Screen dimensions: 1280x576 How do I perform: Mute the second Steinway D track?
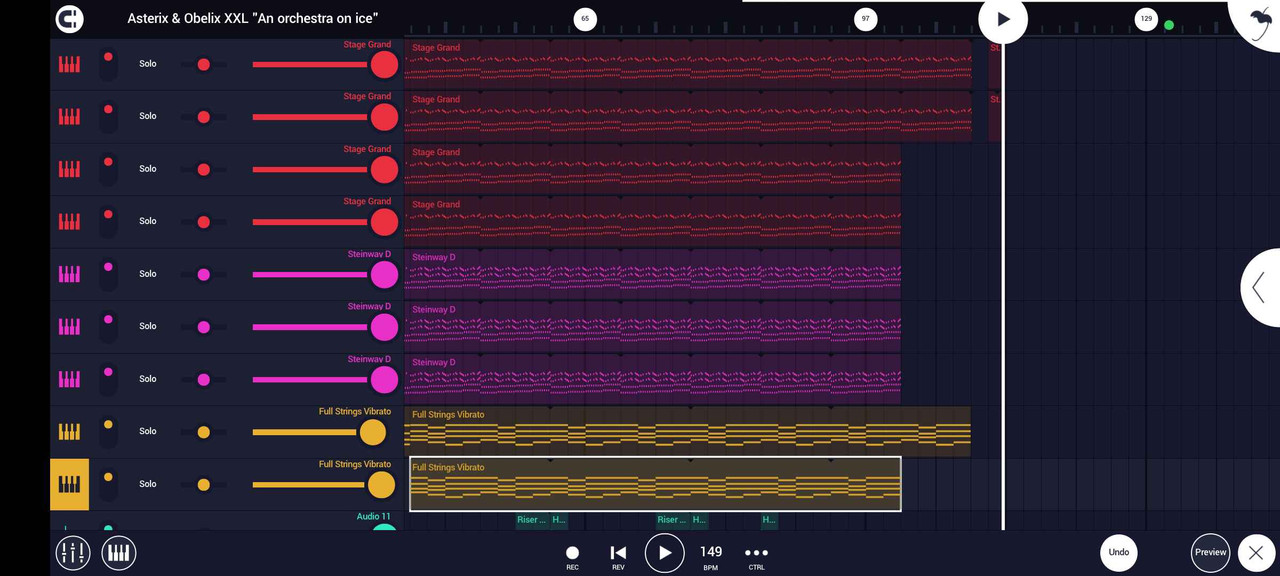pos(108,326)
